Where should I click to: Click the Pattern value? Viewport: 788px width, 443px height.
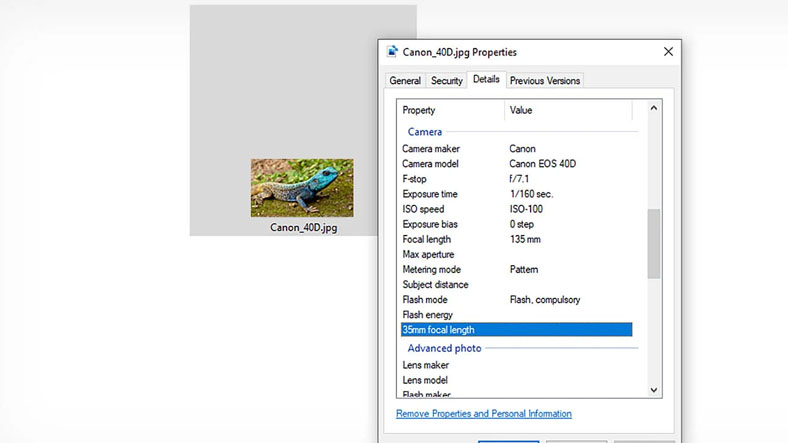(x=524, y=269)
